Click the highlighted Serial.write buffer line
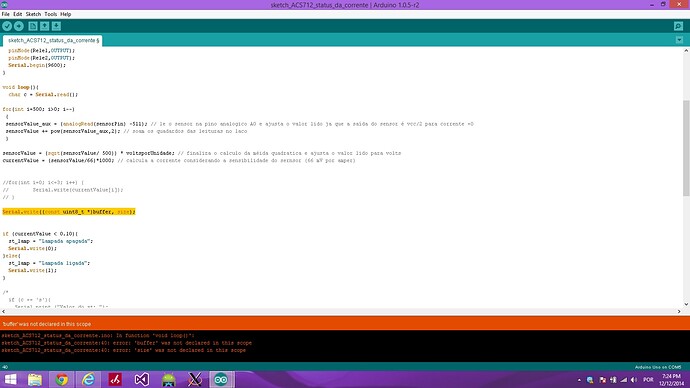This screenshot has height=388, width=690. coord(69,212)
